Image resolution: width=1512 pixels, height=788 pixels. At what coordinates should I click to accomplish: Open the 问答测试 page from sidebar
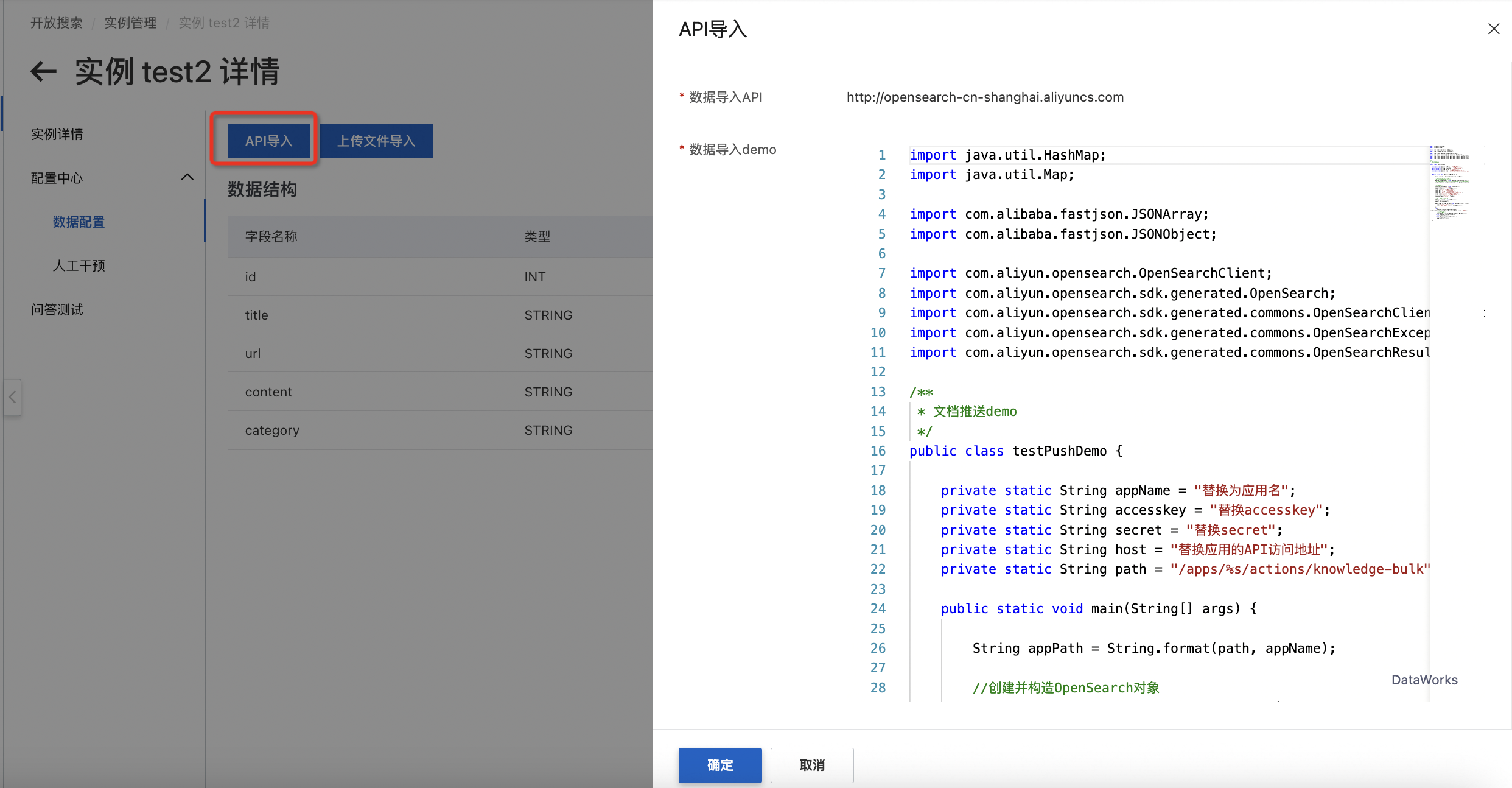[57, 309]
